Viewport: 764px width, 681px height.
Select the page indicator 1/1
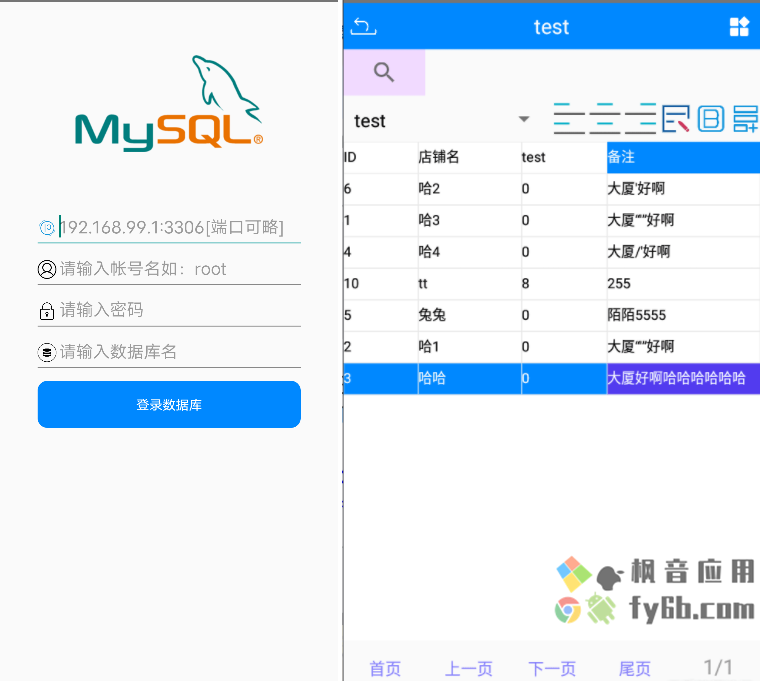(x=718, y=667)
